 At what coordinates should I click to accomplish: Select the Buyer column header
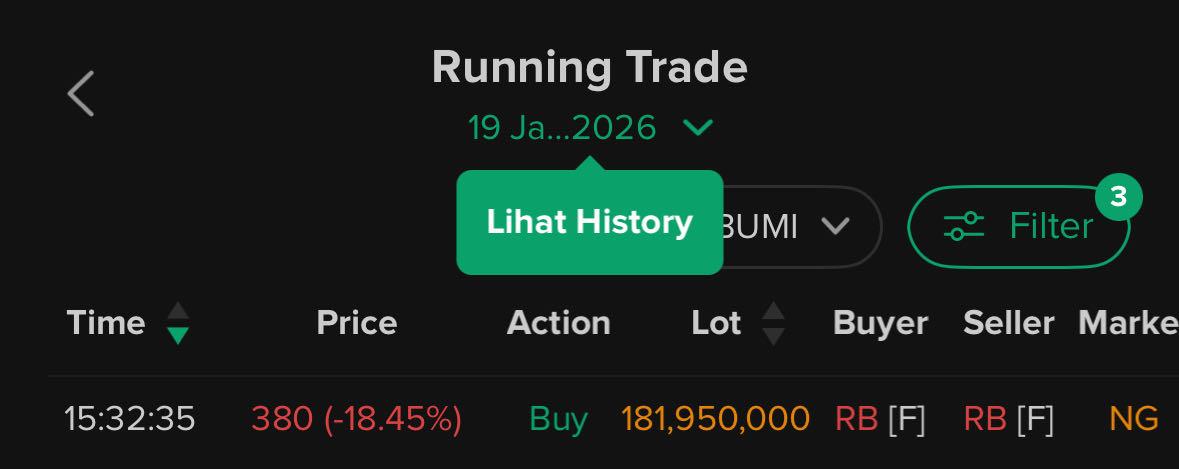click(x=880, y=323)
